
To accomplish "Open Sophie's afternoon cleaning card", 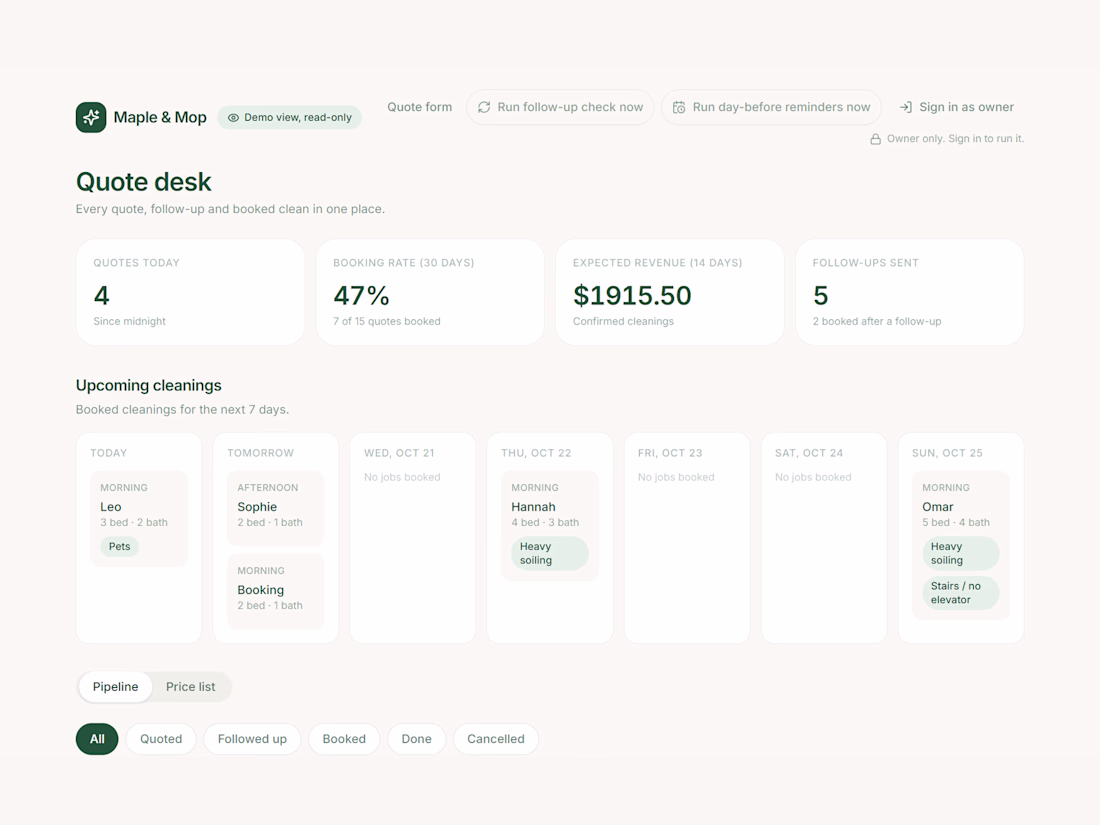I will pos(276,509).
